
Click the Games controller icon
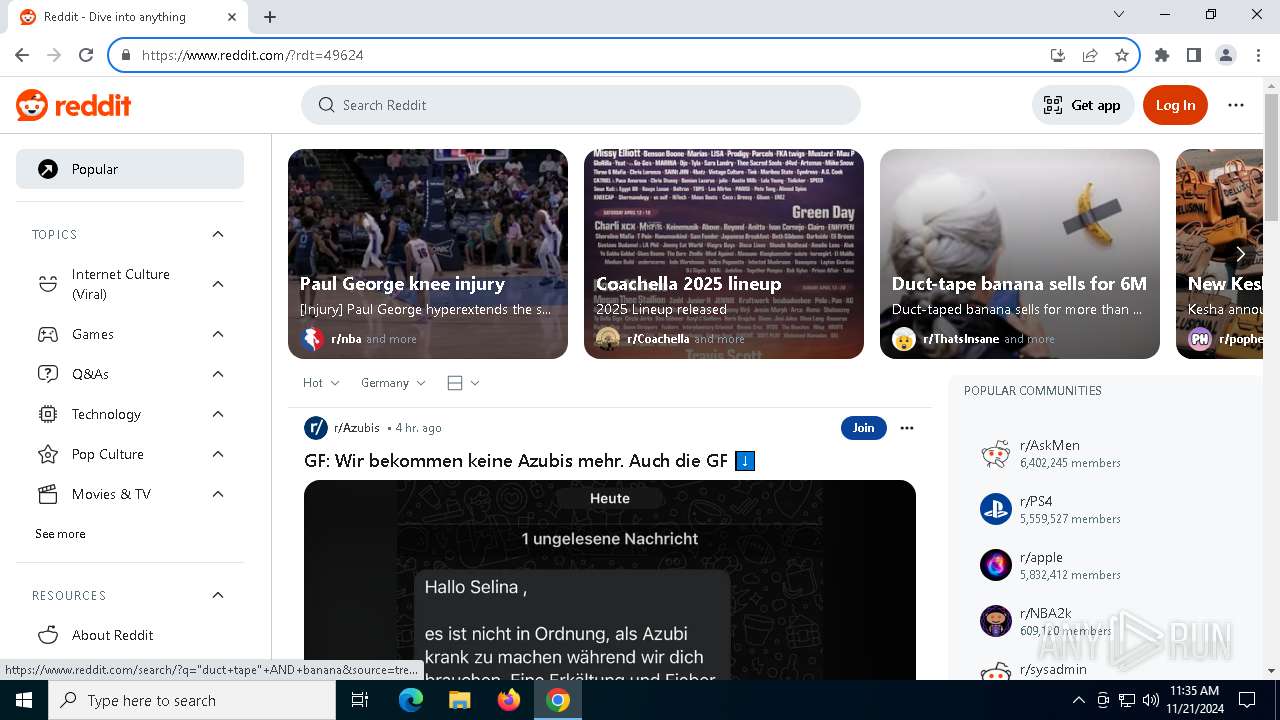(48, 334)
